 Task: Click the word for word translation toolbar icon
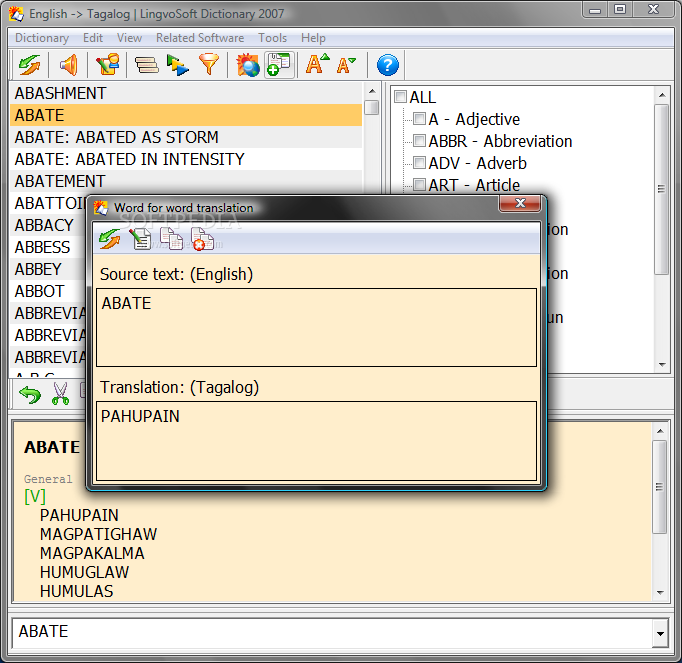point(279,65)
